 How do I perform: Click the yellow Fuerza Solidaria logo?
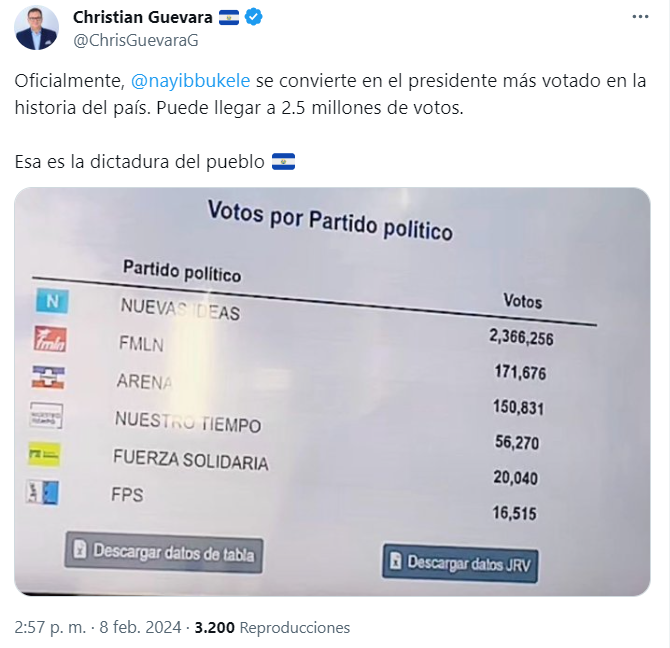click(x=44, y=454)
